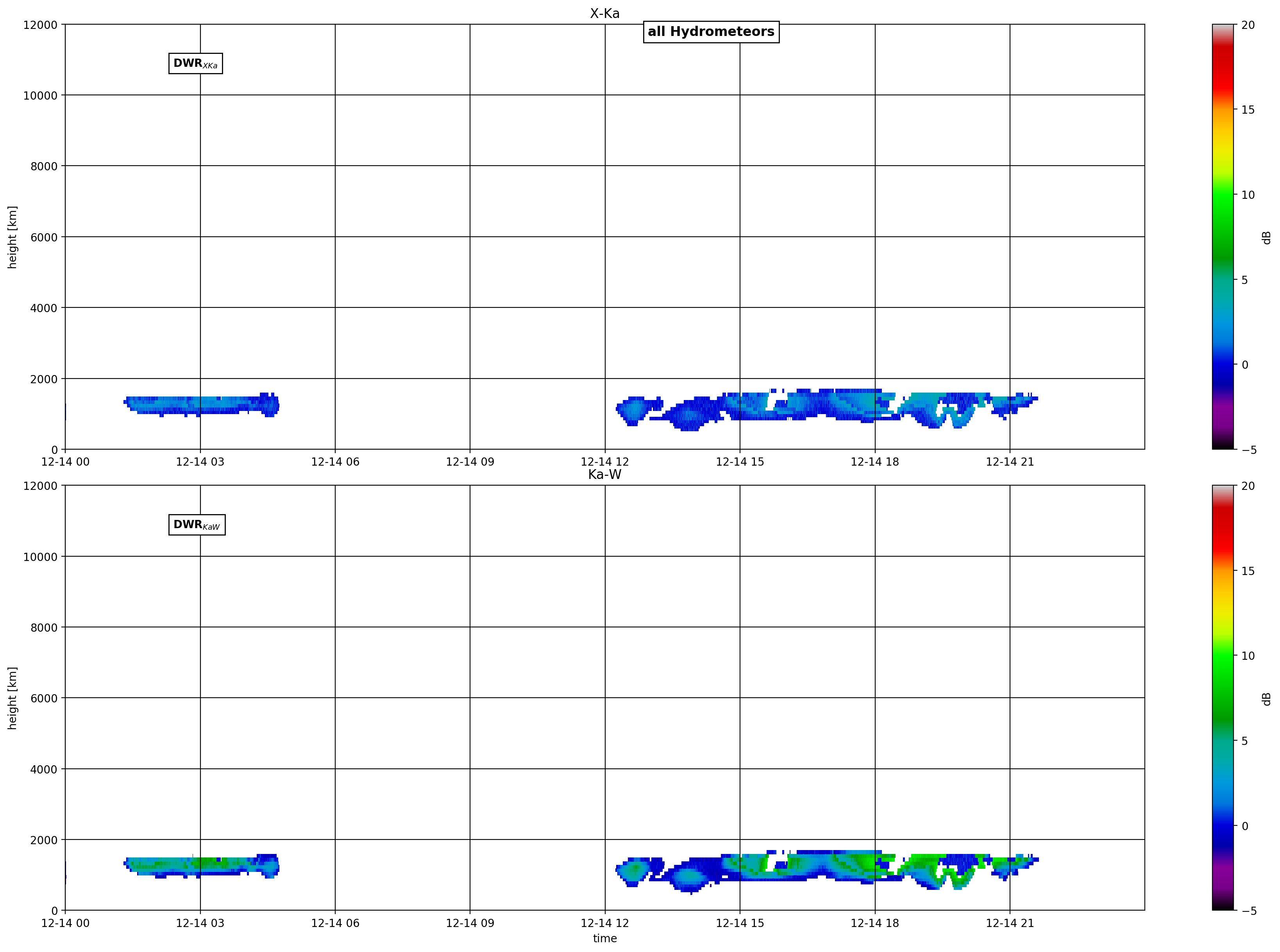The width and height of the screenshot is (1280, 952).
Task: Click the X-Ka panel colorbar gradient
Action: [x=1223, y=237]
